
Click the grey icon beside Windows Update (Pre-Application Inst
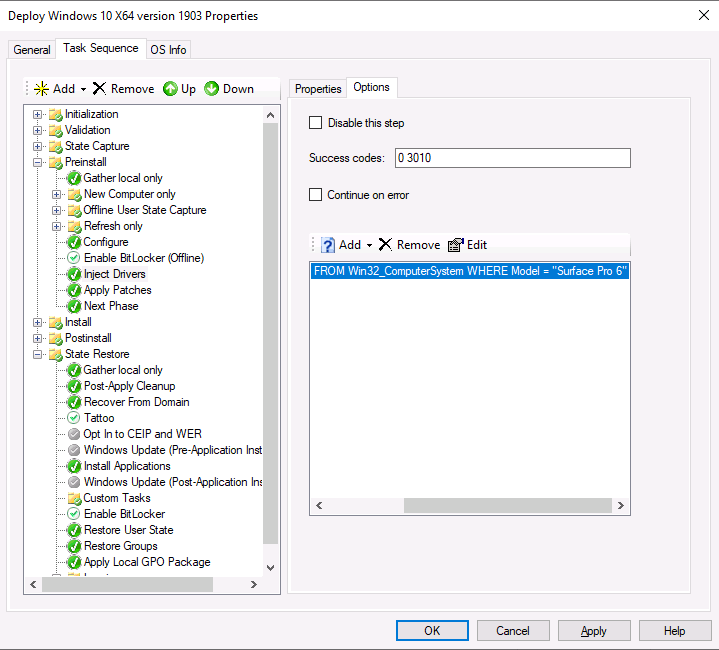coord(74,450)
